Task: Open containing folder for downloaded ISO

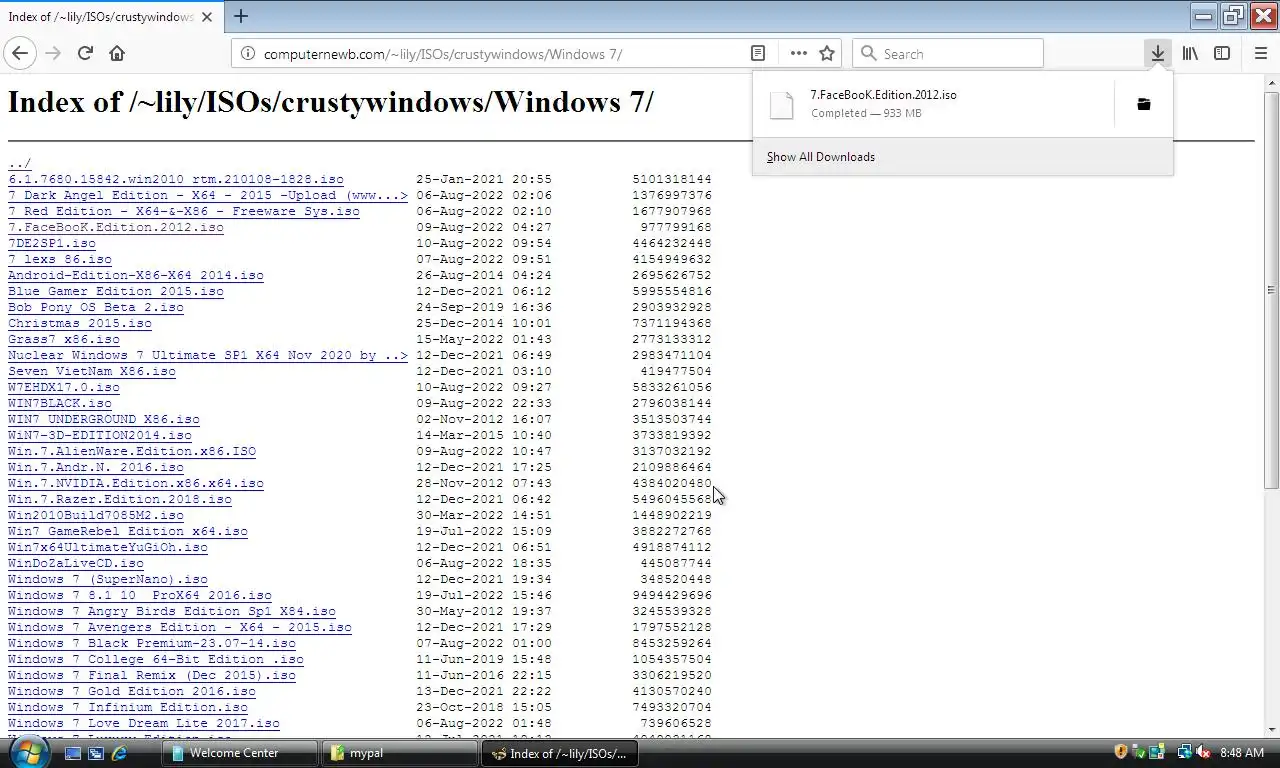Action: pyautogui.click(x=1144, y=104)
